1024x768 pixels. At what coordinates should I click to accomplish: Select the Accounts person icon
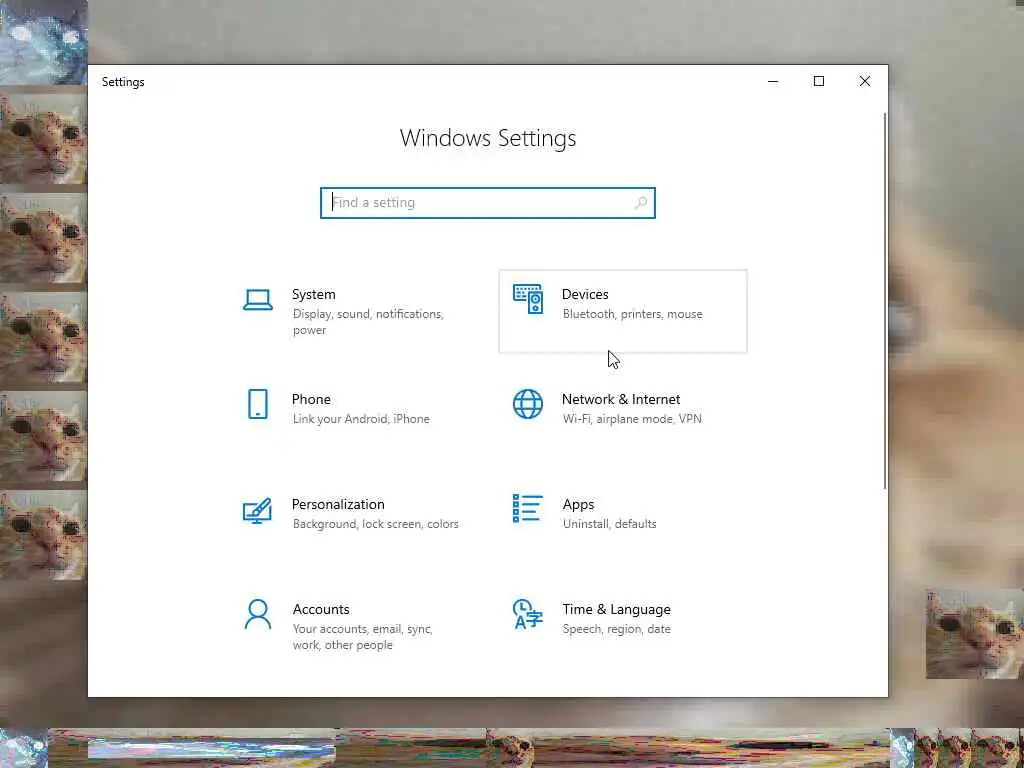[x=258, y=614]
